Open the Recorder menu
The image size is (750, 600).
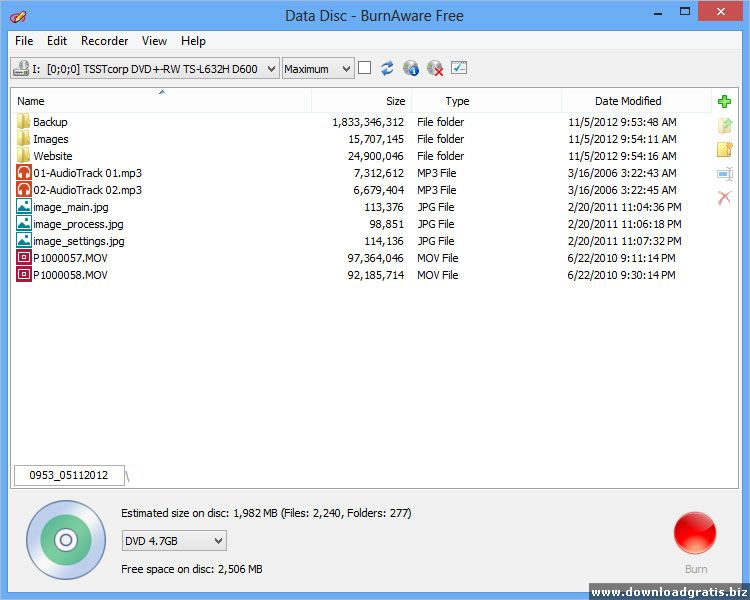[105, 41]
